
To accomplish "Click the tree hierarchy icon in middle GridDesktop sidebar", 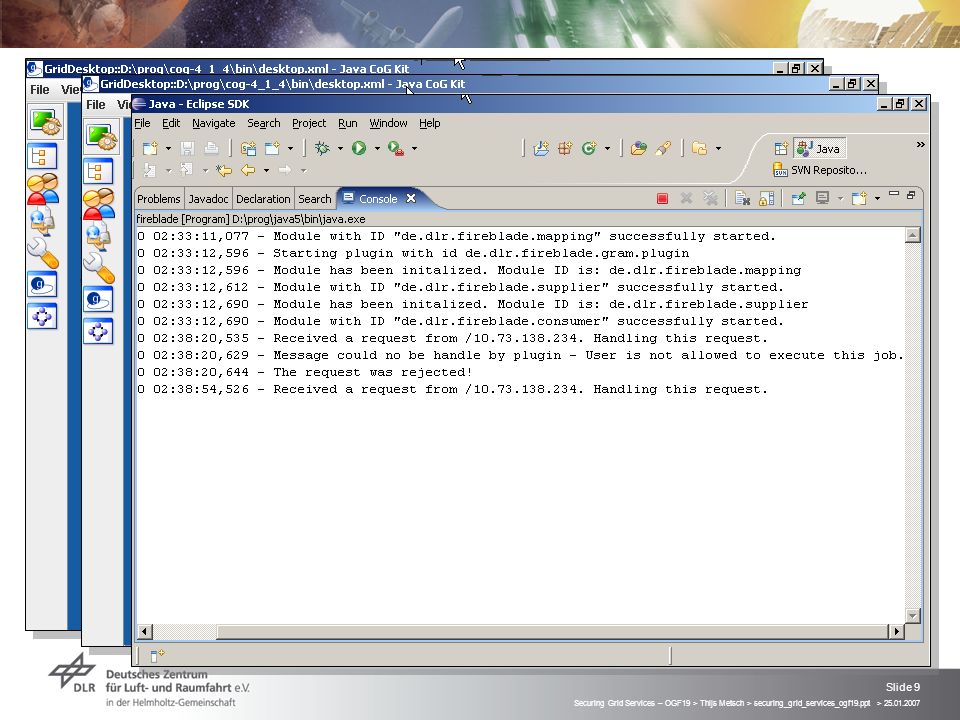I will pyautogui.click(x=99, y=171).
